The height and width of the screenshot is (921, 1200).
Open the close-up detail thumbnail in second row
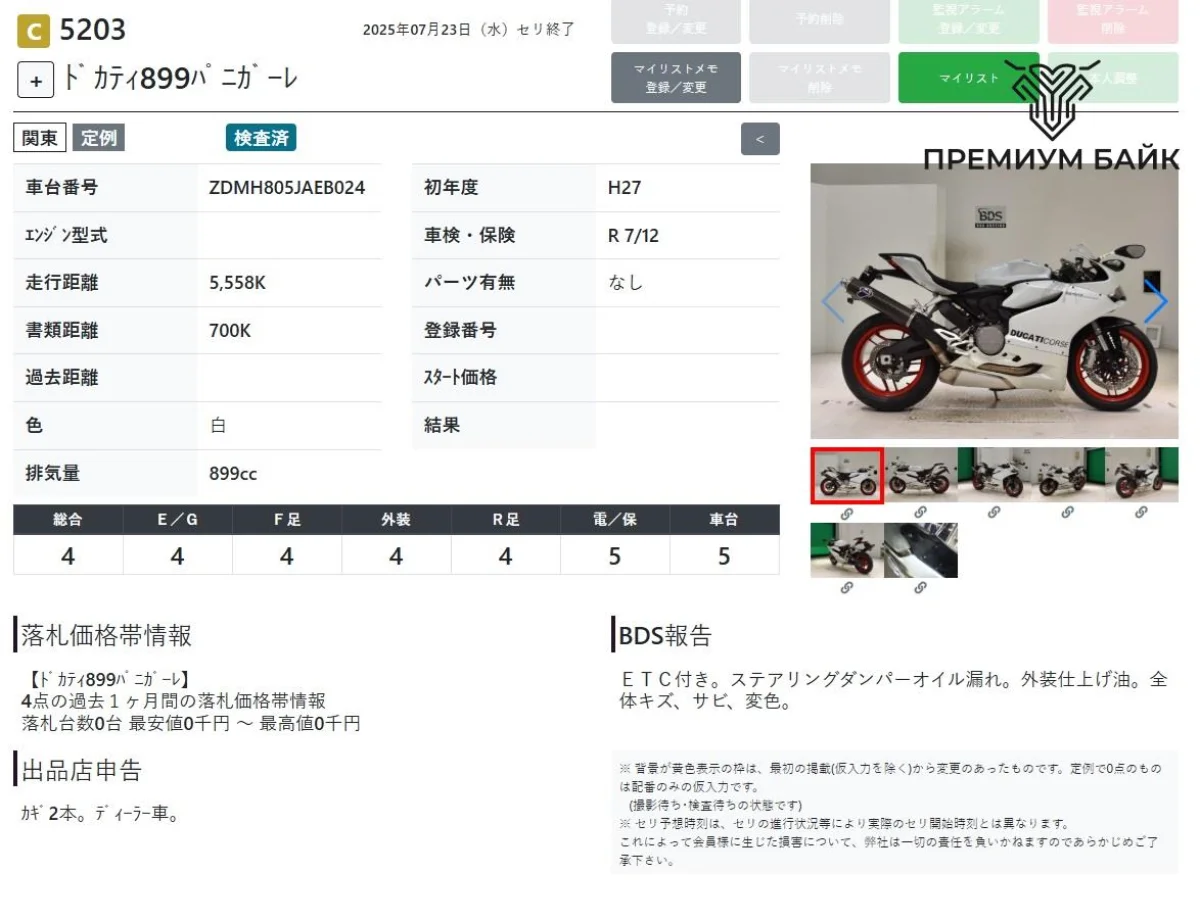[x=920, y=550]
